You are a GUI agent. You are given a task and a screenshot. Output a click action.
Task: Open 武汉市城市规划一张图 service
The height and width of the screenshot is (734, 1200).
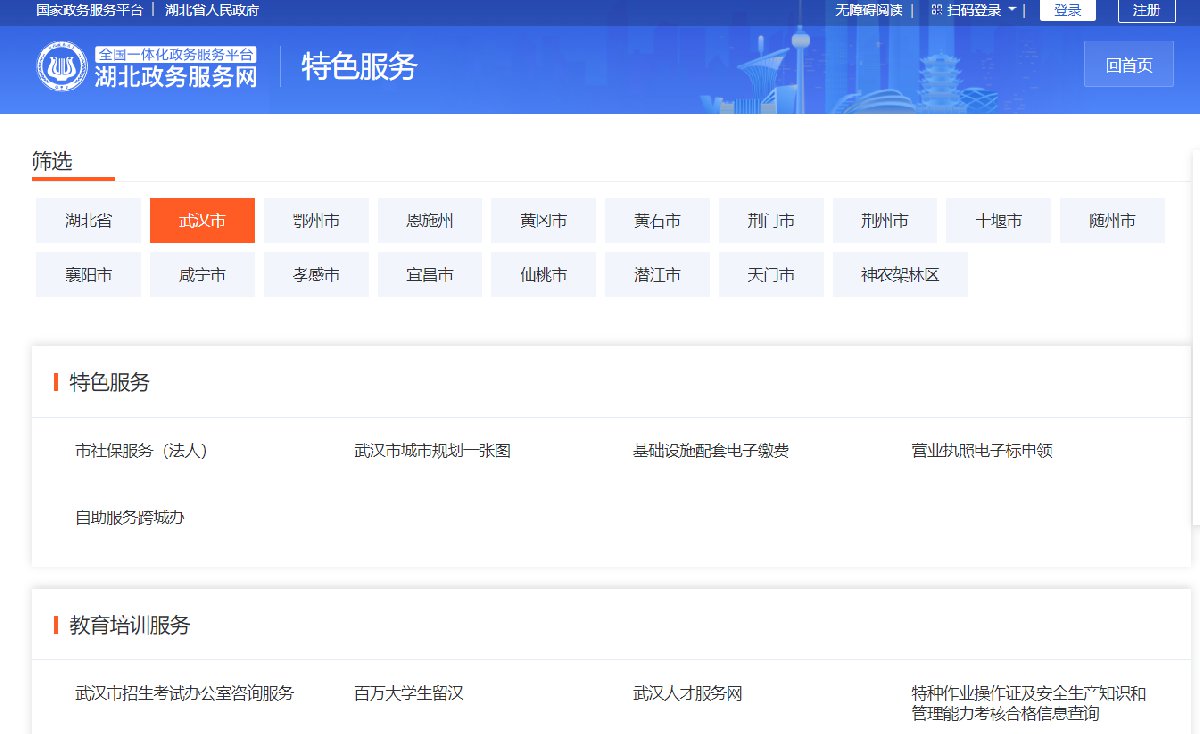click(x=432, y=451)
